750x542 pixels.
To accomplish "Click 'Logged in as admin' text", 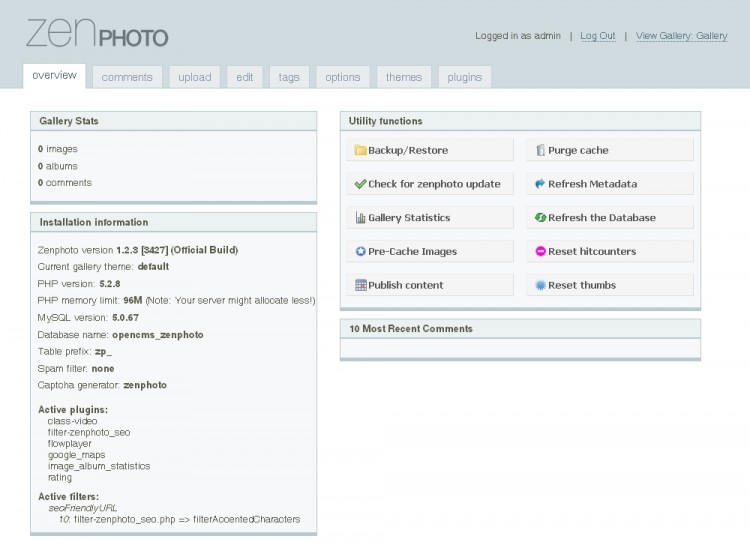I will point(518,36).
